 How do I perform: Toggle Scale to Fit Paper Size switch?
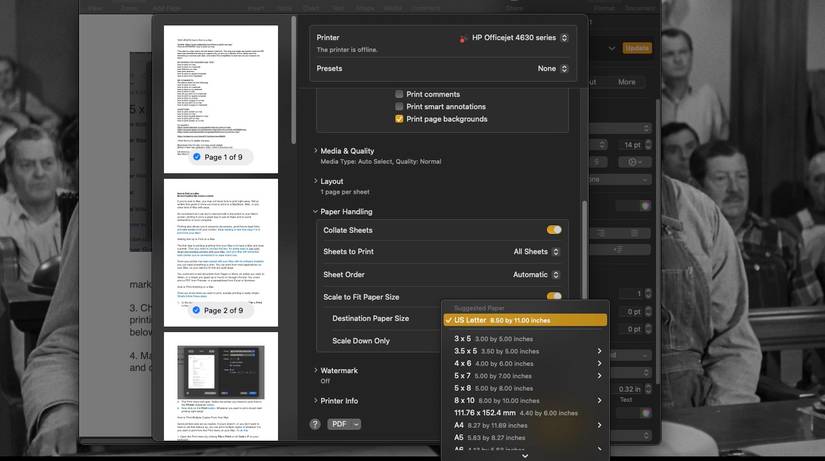[x=554, y=296]
